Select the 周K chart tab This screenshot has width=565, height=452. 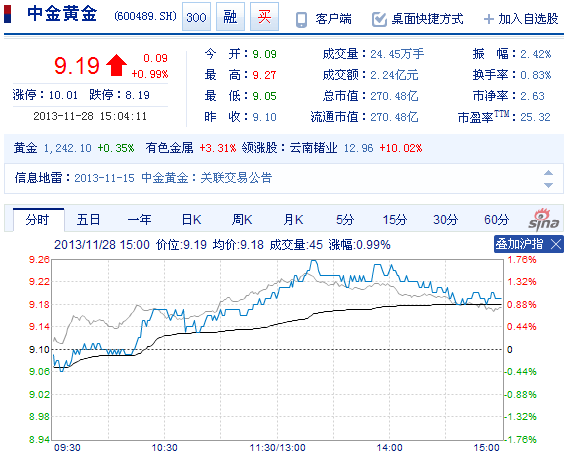(x=242, y=220)
